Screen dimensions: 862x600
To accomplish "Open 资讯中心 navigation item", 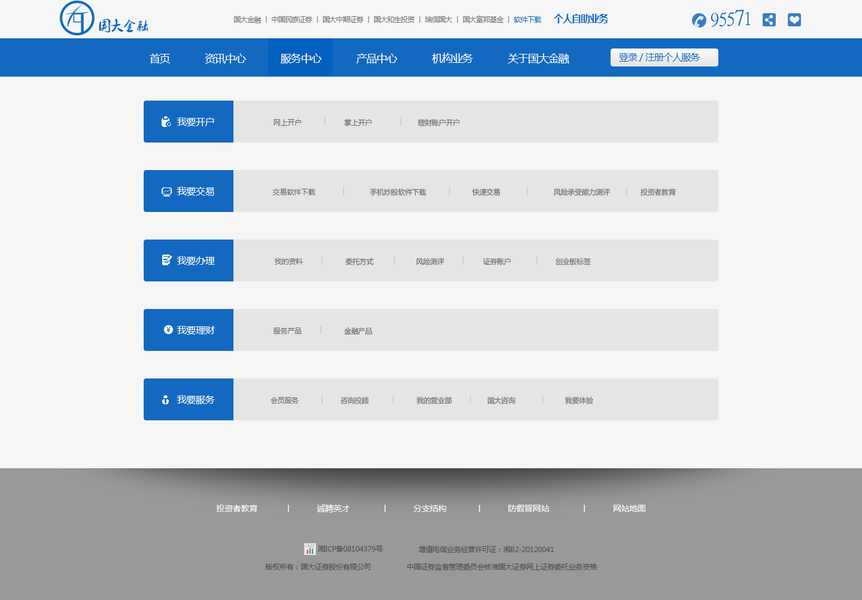I will pos(225,58).
